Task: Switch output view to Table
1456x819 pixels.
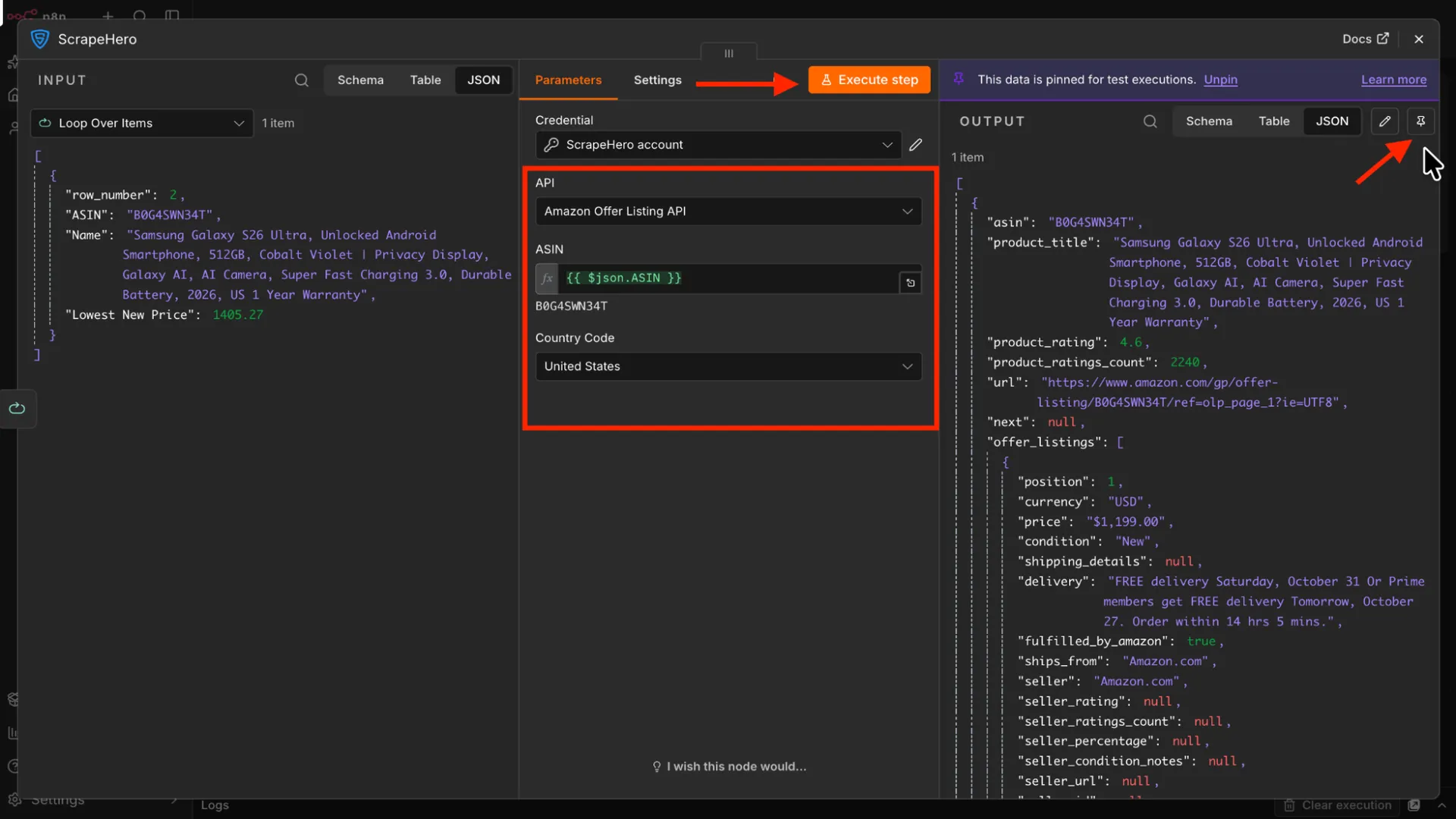Action: [1273, 121]
